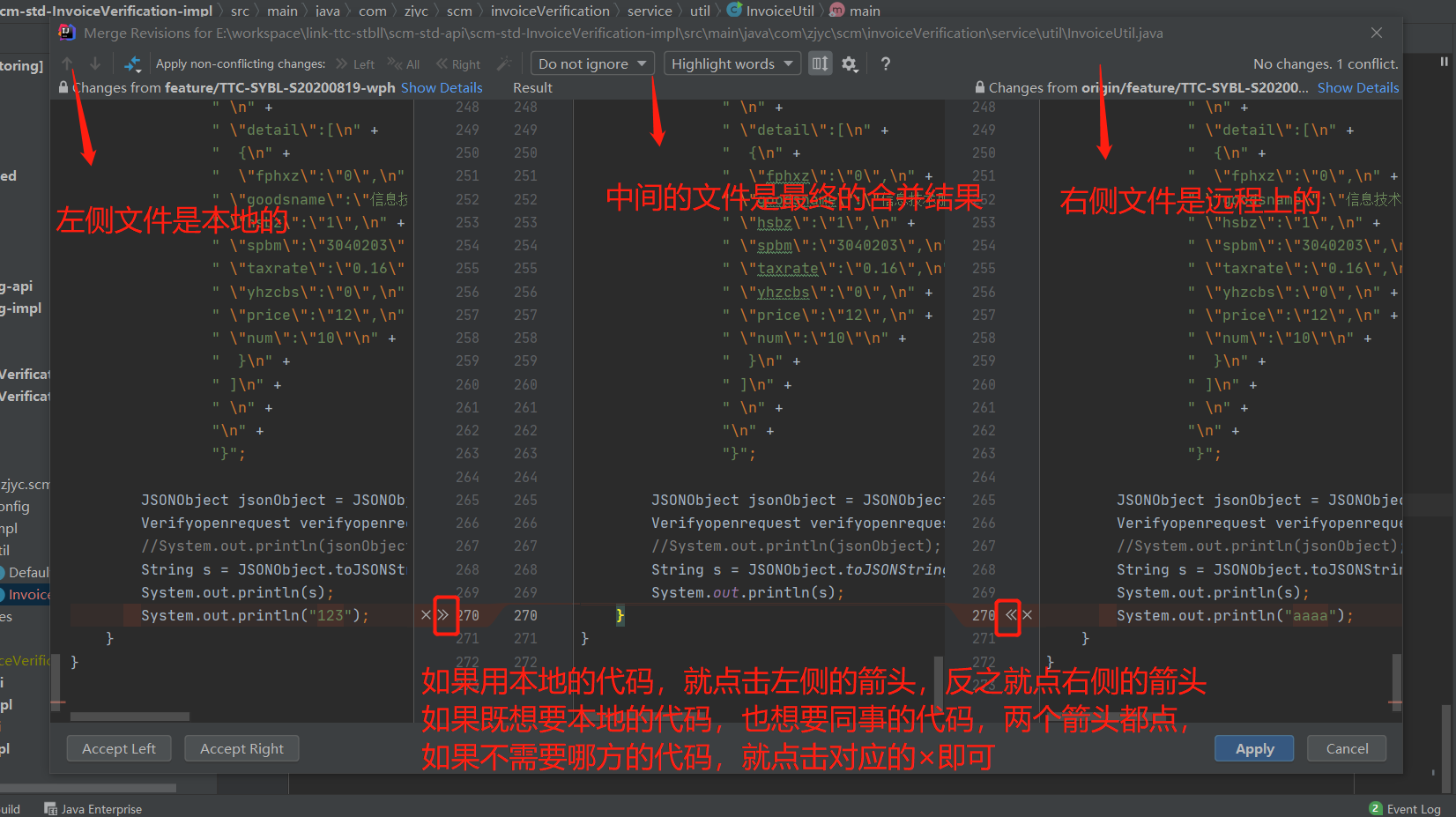
Task: Click Show Details for local changes
Action: [x=442, y=88]
